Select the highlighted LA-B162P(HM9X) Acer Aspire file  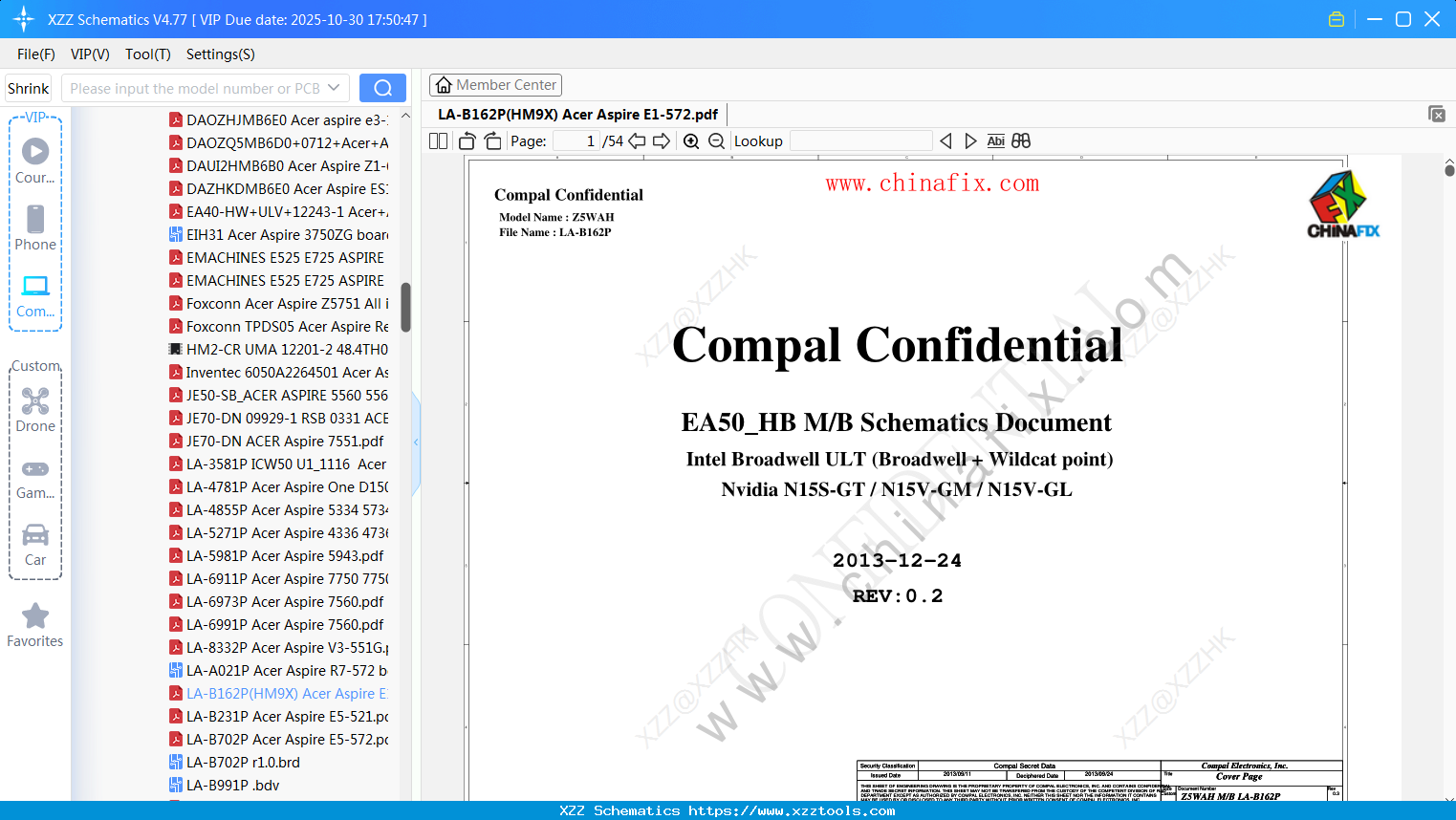(278, 694)
